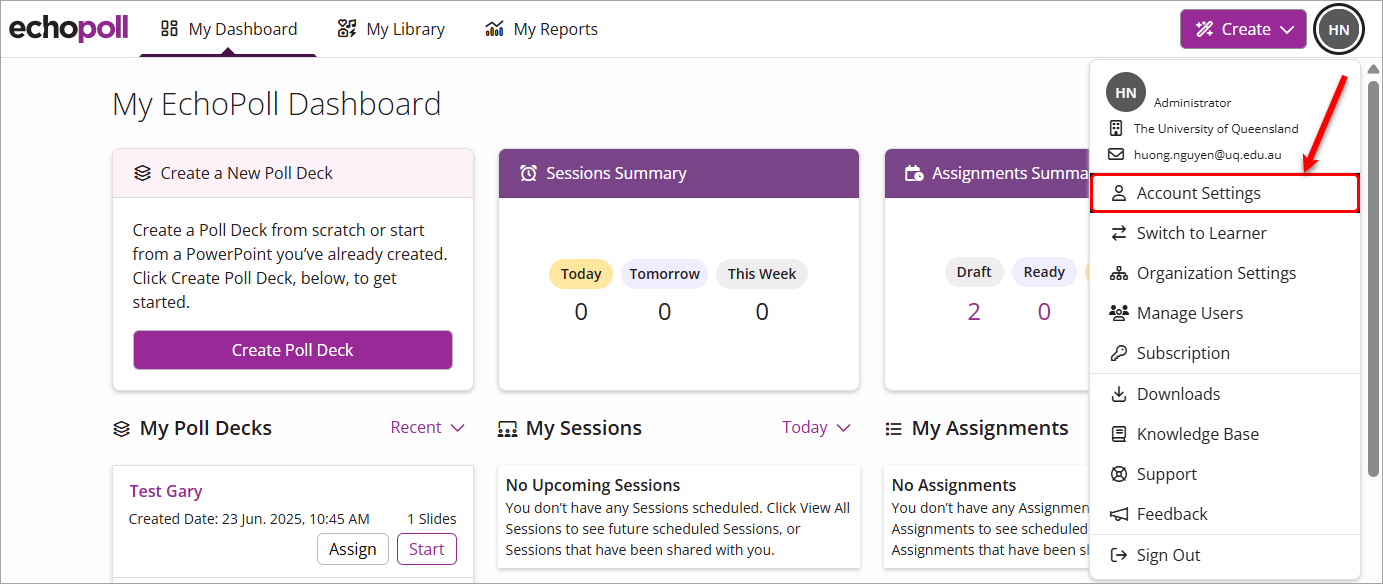Screen dimensions: 1383x584
Task: Click the Downloads arrow icon
Action: pos(1119,394)
